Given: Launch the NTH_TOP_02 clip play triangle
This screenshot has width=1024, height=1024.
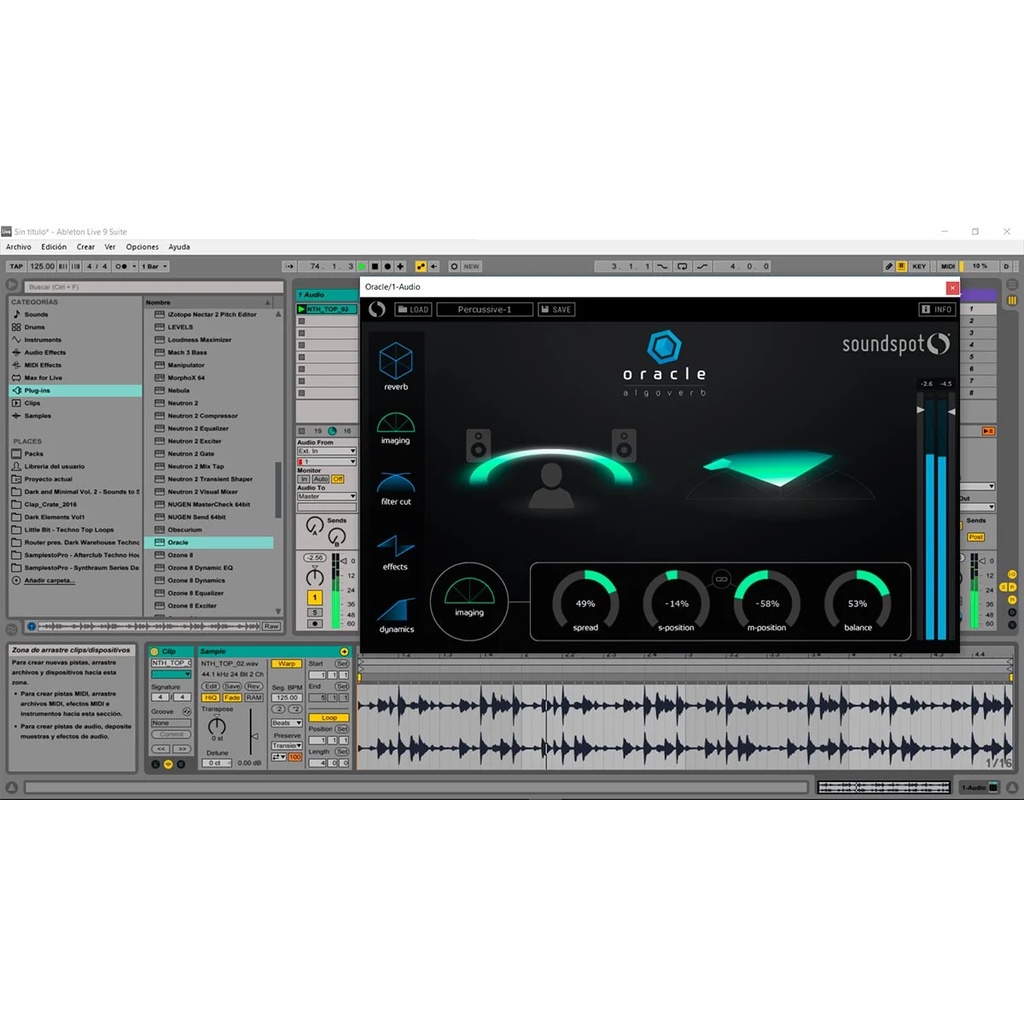Looking at the screenshot, I should coord(301,309).
